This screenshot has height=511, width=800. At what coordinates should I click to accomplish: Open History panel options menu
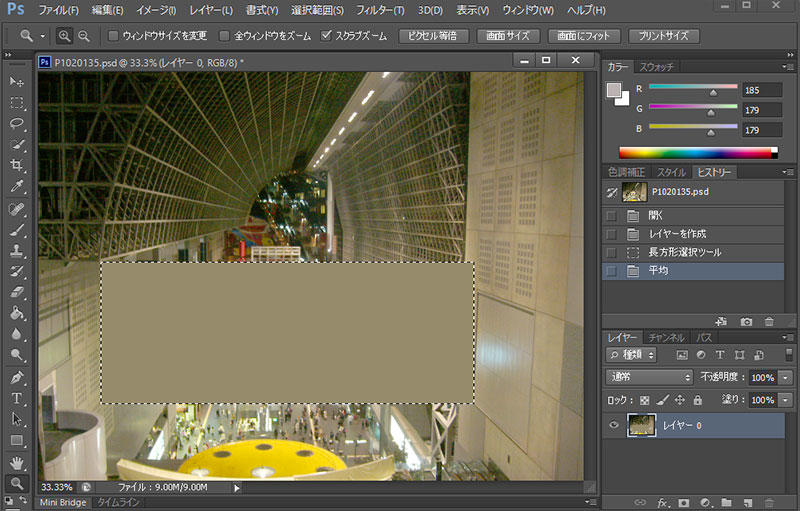pos(787,172)
